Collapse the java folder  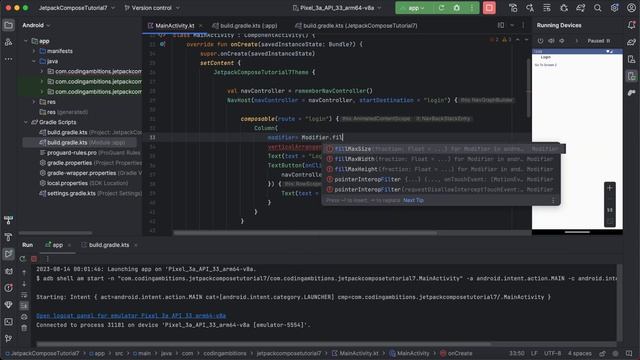point(34,61)
